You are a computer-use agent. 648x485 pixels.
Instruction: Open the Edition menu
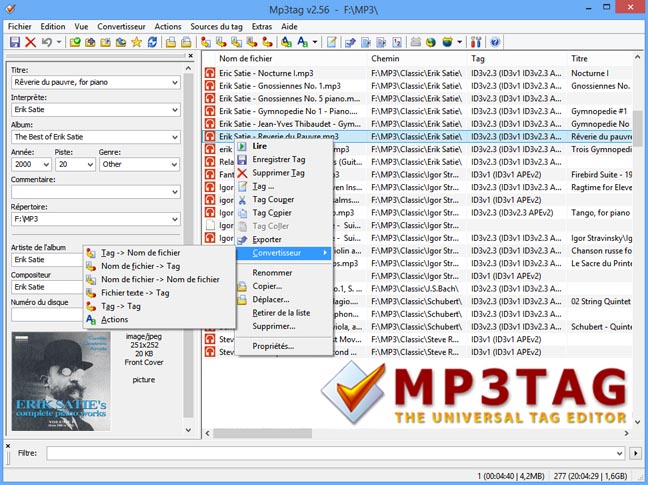(53, 26)
